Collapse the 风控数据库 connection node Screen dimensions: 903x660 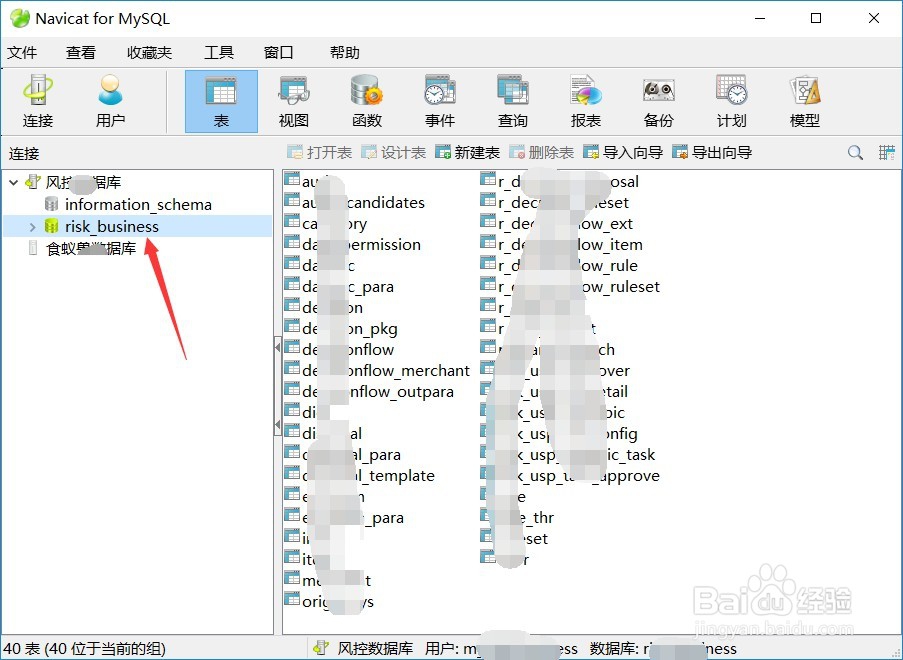[12, 182]
